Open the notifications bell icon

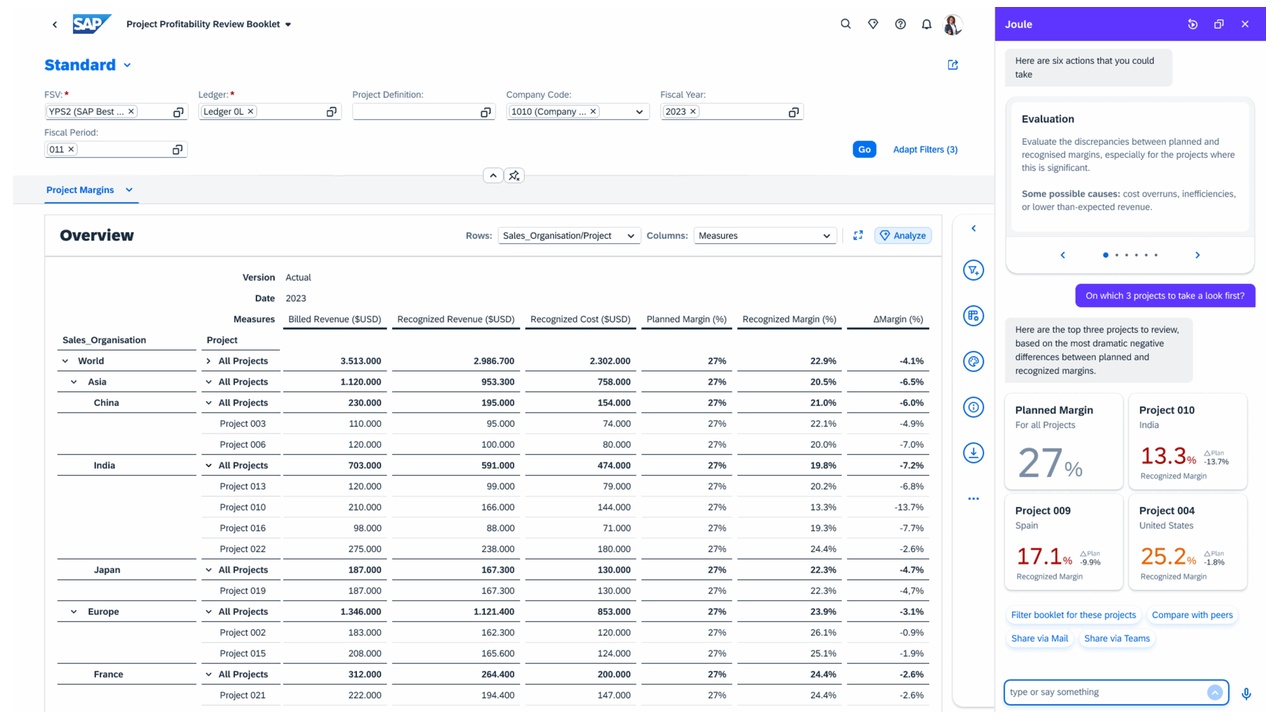926,24
